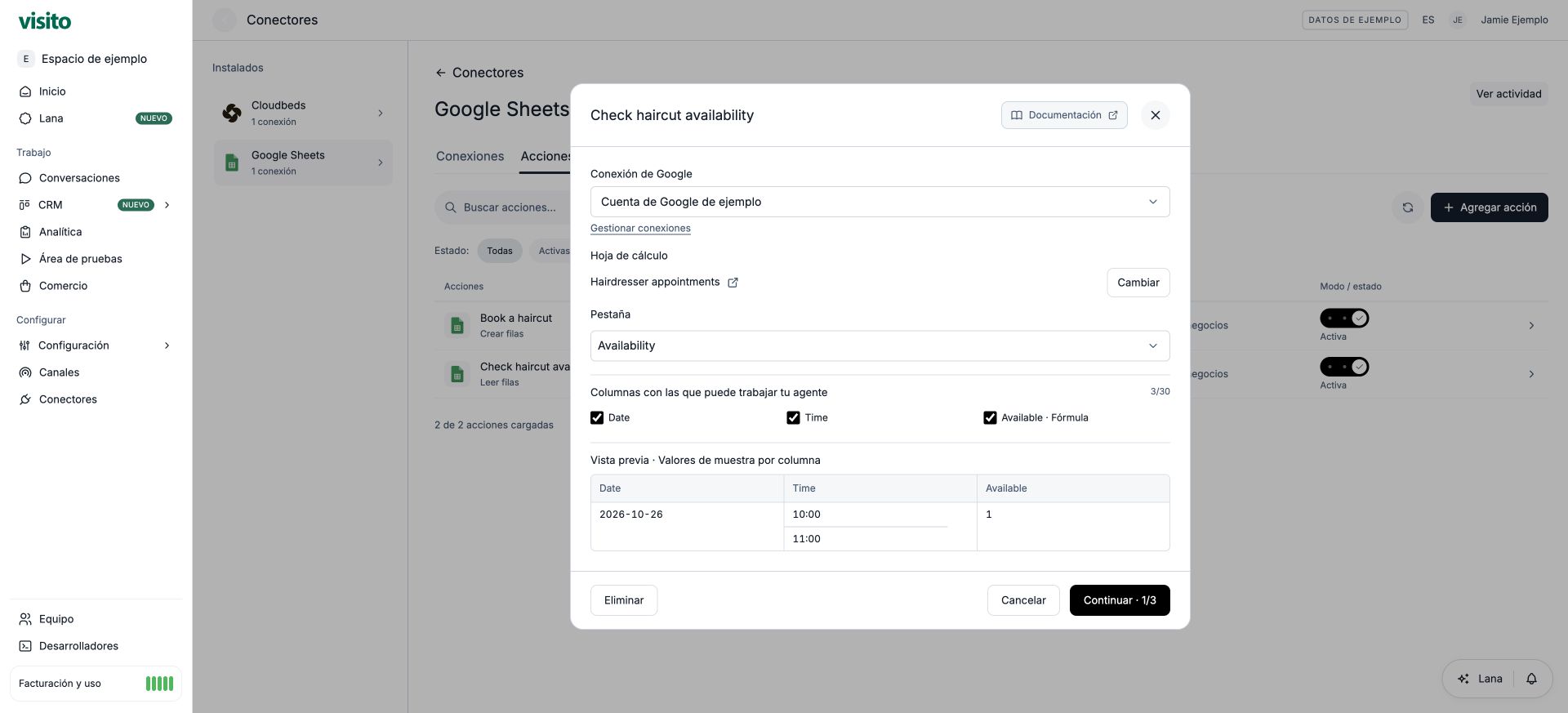Click the Analítica icon in sidebar

(x=25, y=232)
